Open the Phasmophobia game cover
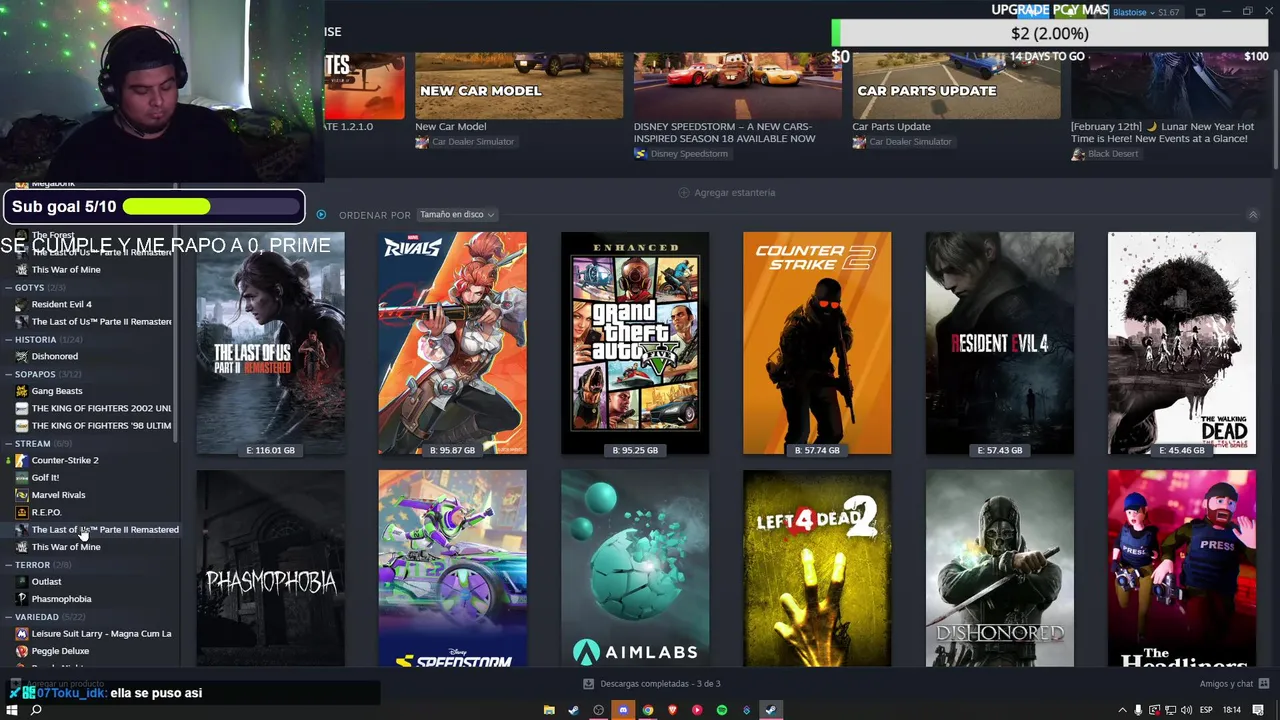1280x720 pixels. pyautogui.click(x=270, y=568)
